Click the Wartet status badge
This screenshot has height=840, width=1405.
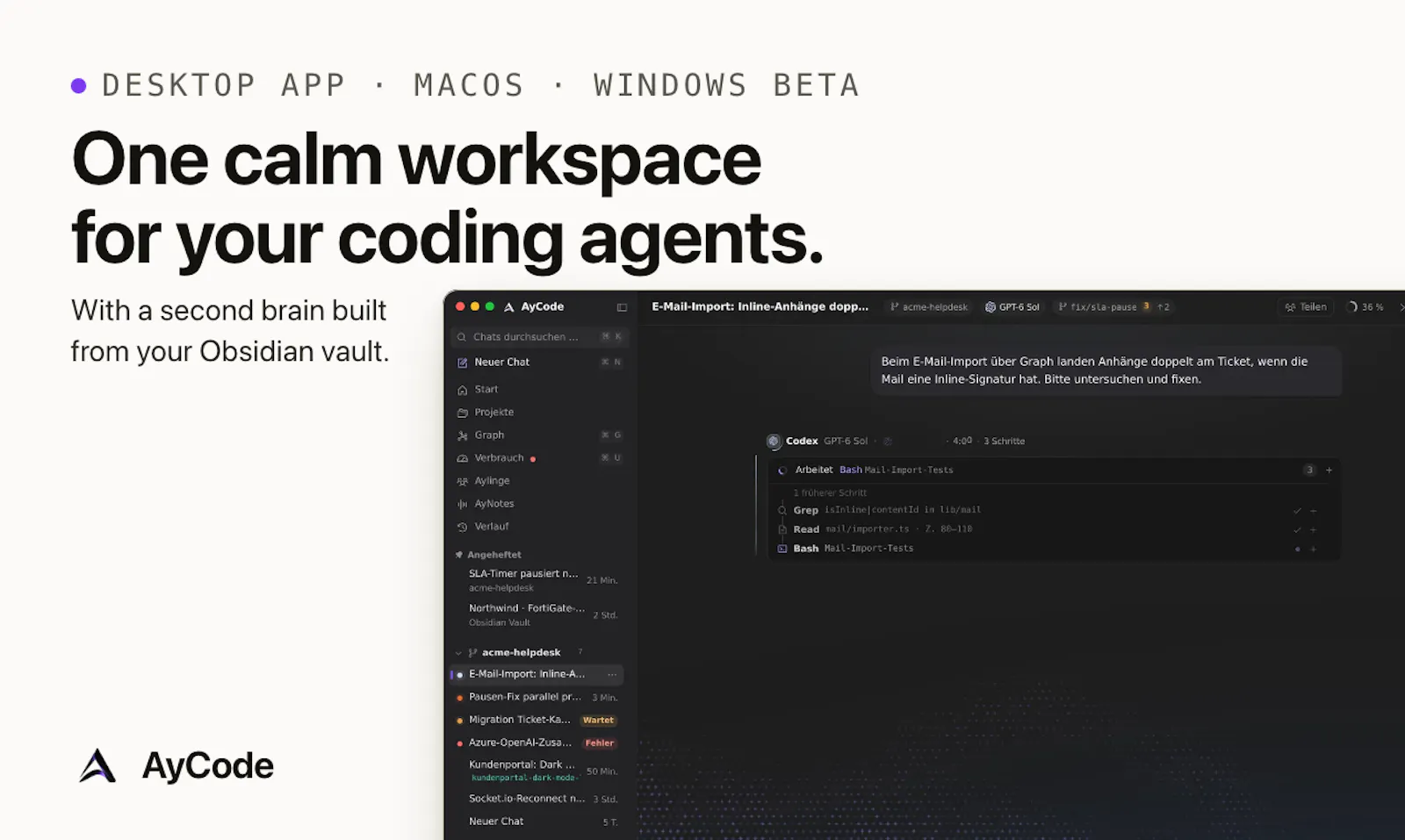[599, 721]
